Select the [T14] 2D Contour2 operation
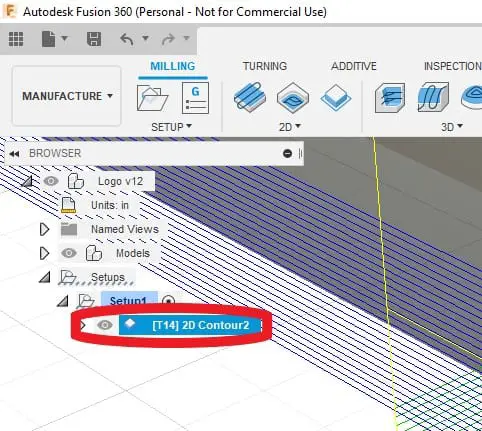This screenshot has width=482, height=431. tap(190, 325)
